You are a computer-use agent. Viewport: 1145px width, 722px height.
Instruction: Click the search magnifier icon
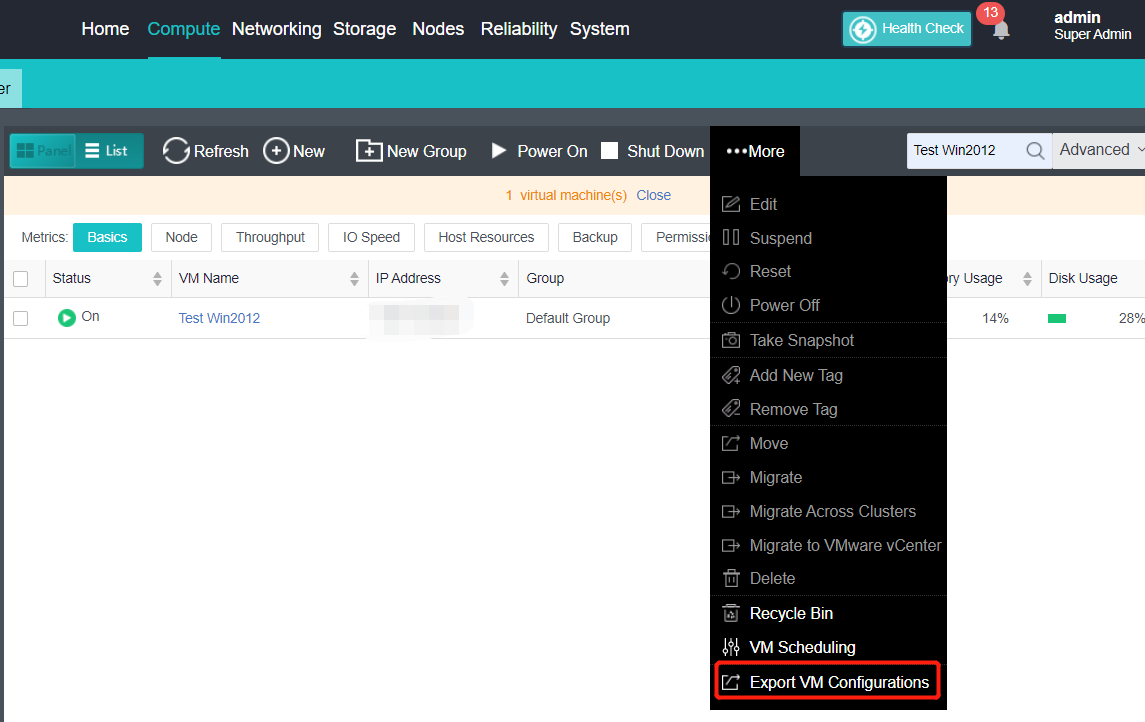pyautogui.click(x=1035, y=151)
